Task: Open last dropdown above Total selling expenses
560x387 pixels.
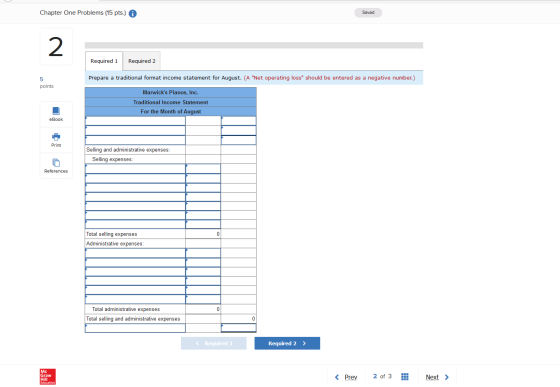Action: (135, 224)
